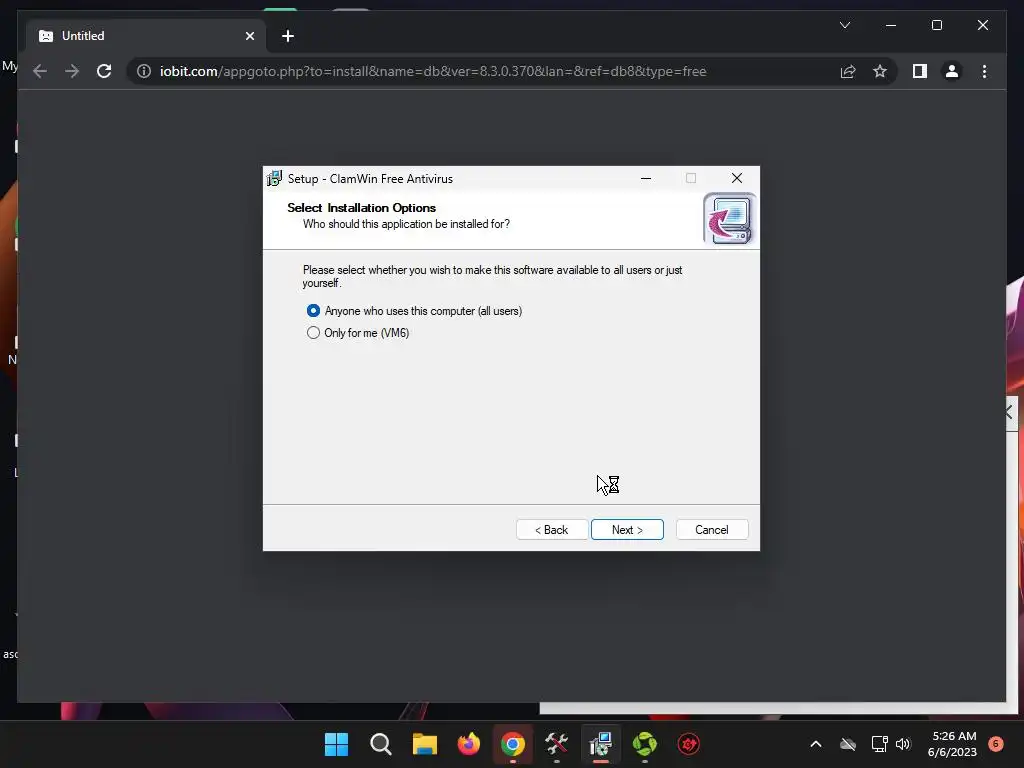Close the ClamWin setup dialog
The image size is (1024, 768).
tap(737, 178)
